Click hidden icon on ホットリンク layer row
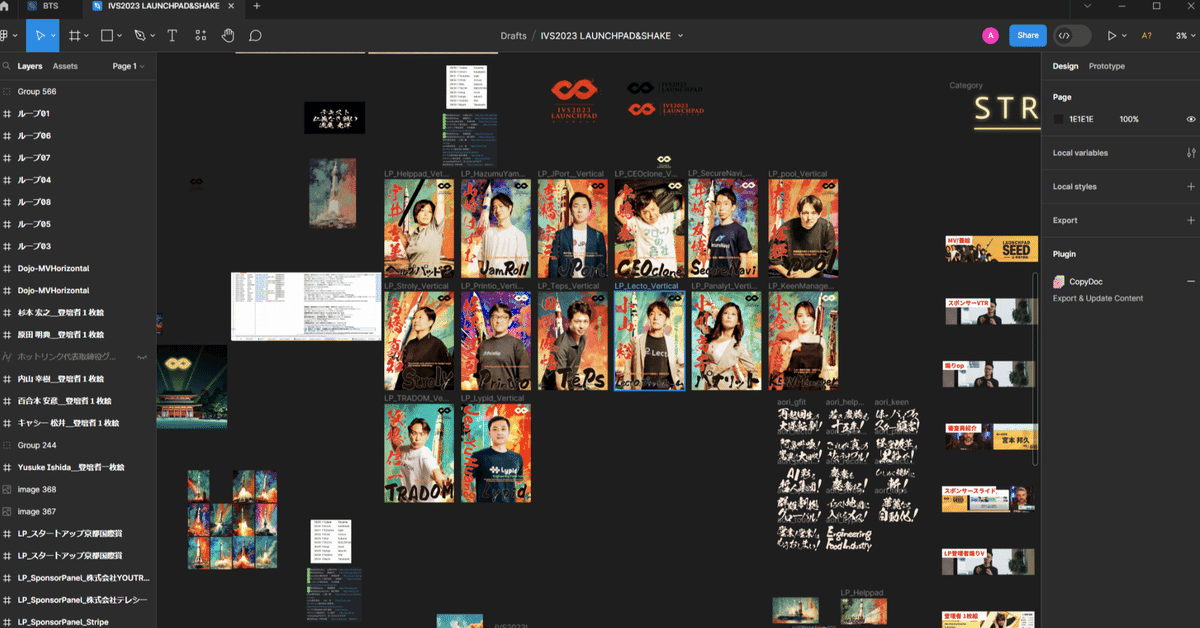Viewport: 1200px width, 628px height. point(142,357)
